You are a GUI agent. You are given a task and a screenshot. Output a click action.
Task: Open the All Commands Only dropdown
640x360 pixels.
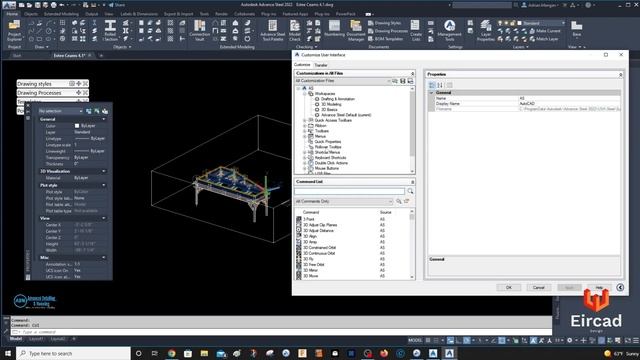344,201
